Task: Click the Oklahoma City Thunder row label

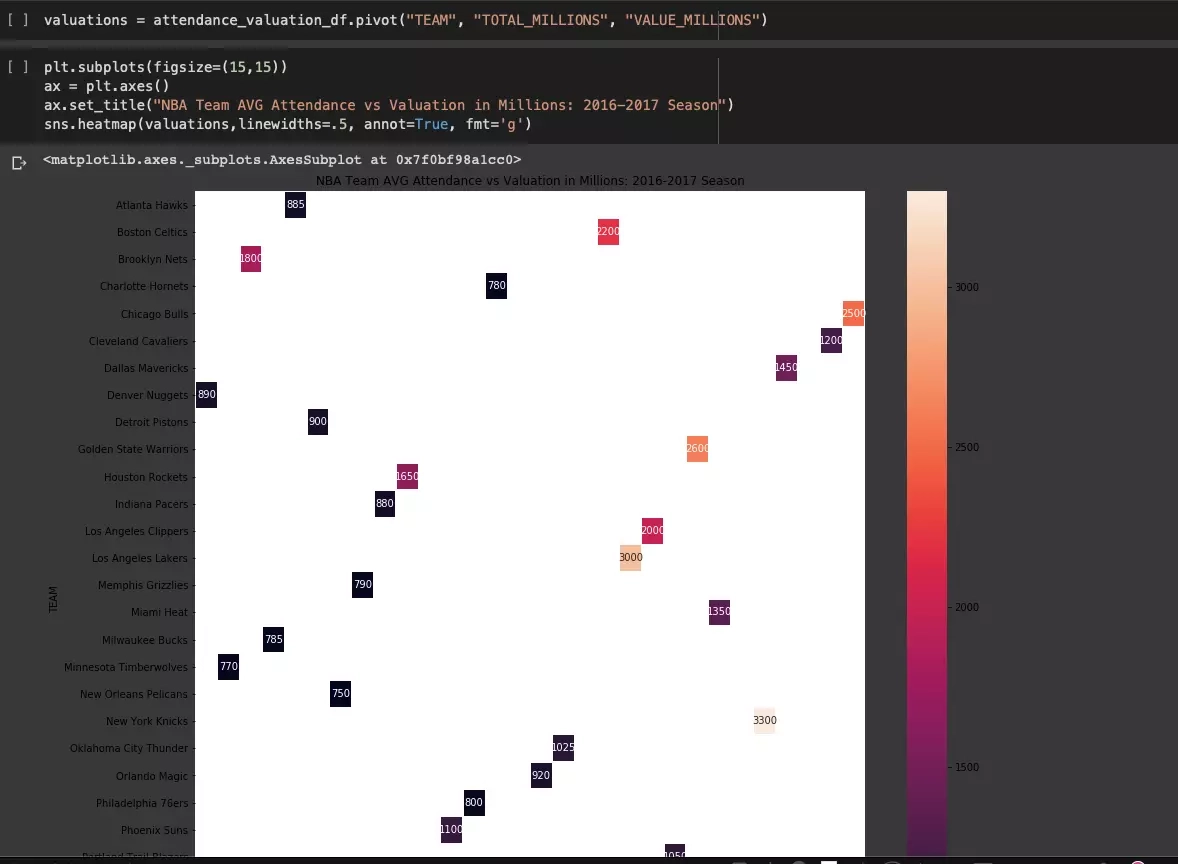Action: [x=129, y=748]
